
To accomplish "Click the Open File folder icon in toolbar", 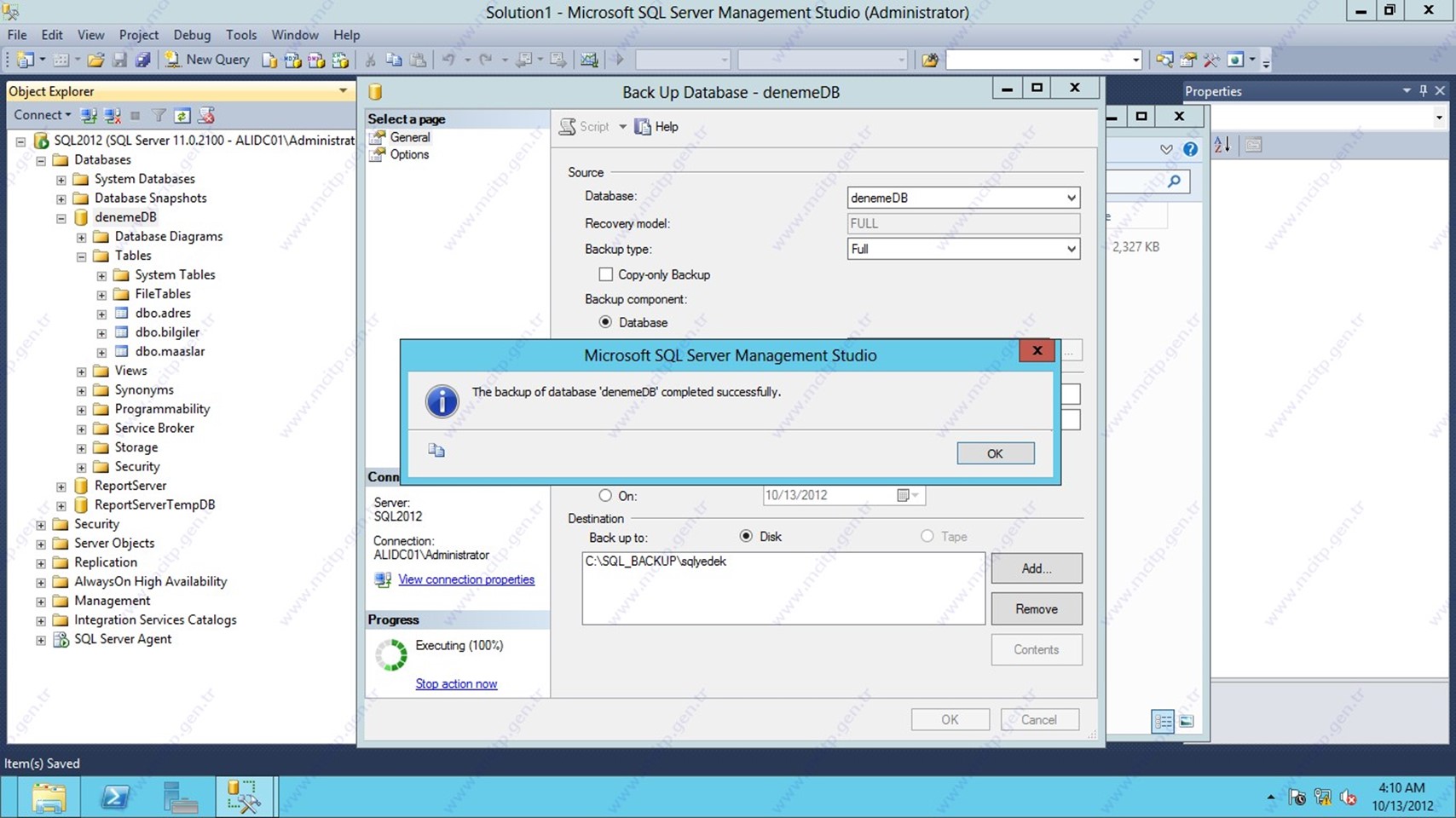I will 96,60.
